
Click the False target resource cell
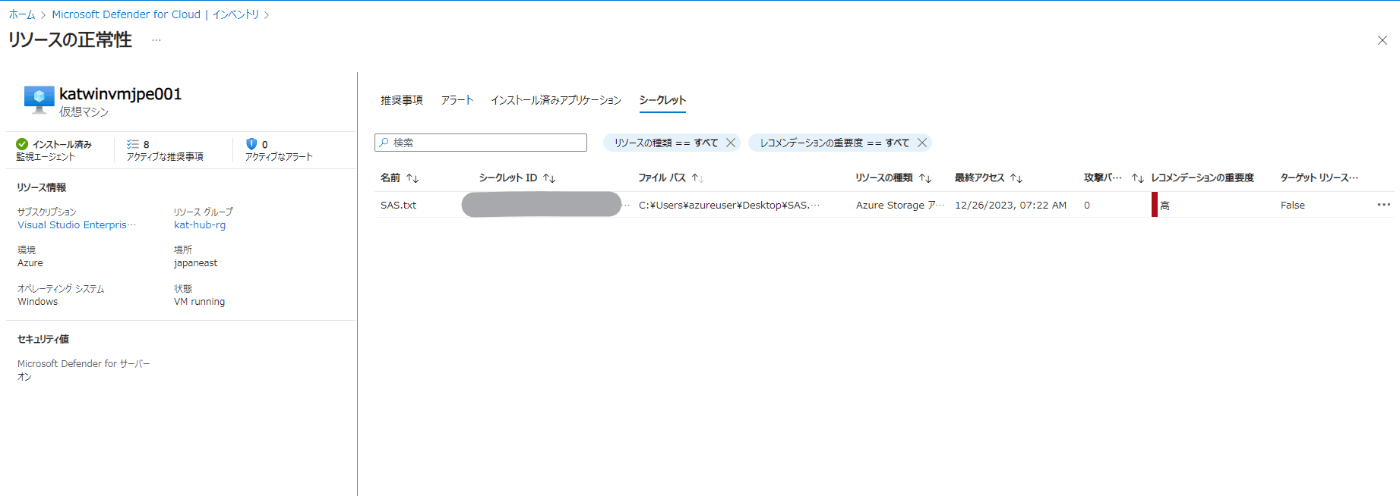1292,205
